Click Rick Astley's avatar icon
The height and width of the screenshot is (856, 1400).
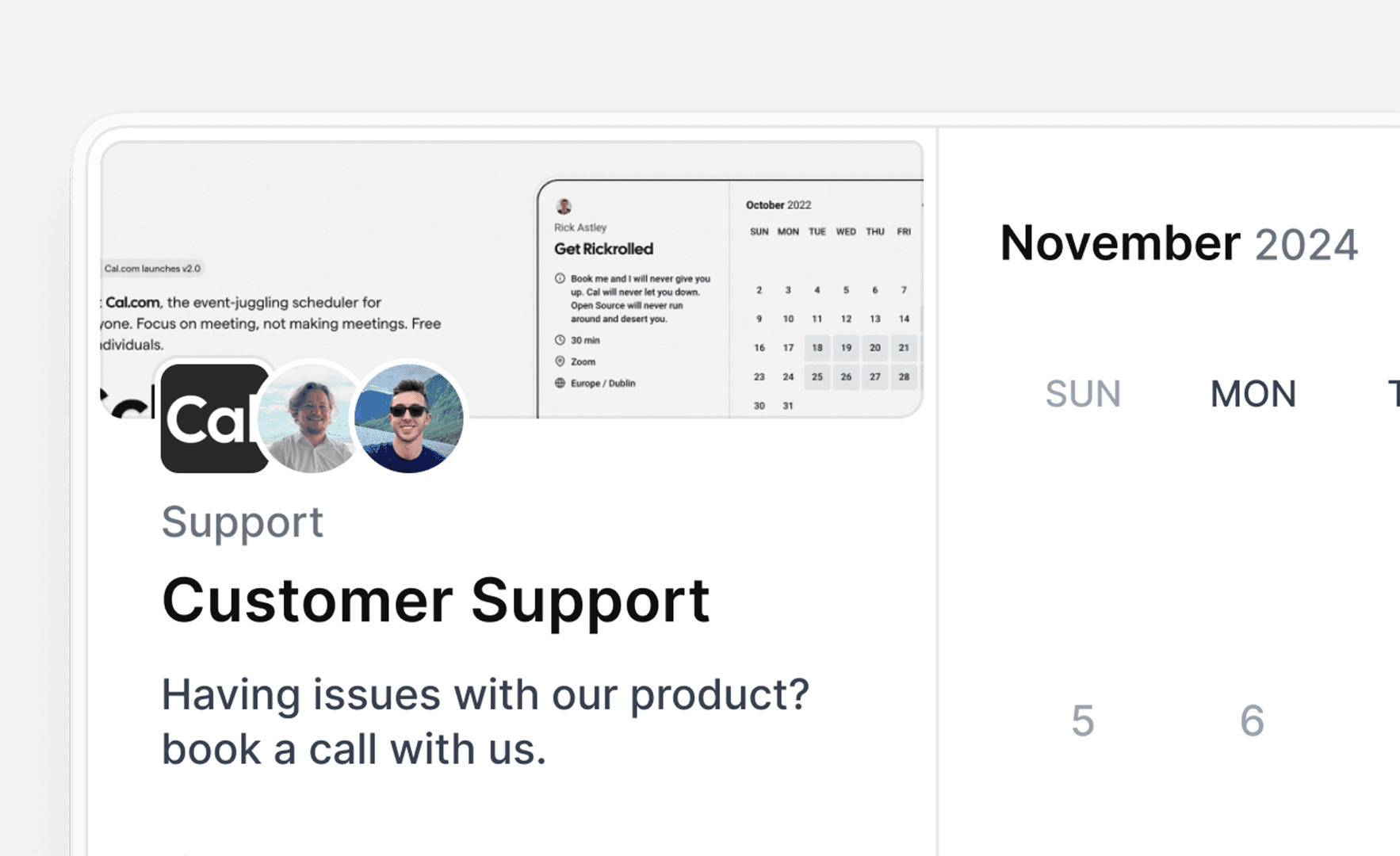click(564, 207)
